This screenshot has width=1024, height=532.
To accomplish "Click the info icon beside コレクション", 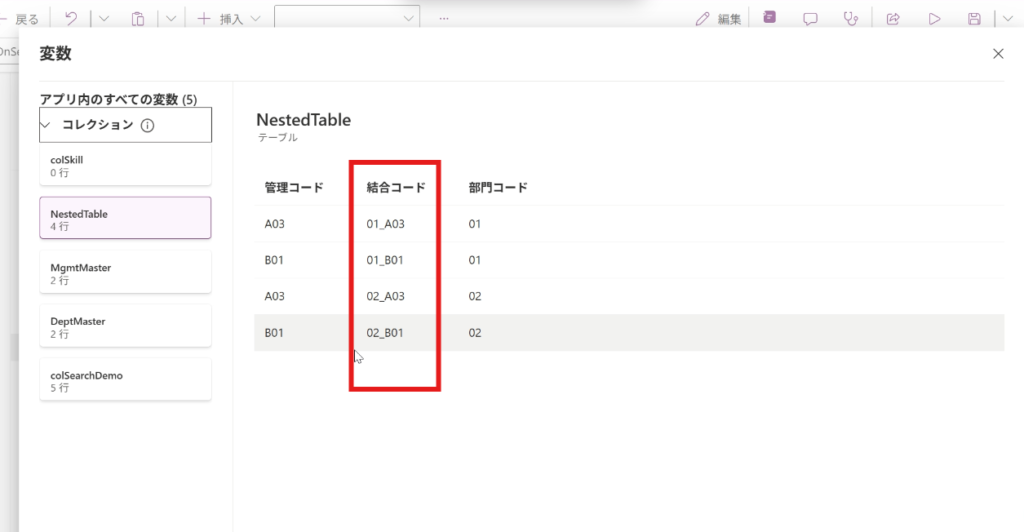I will pos(147,125).
